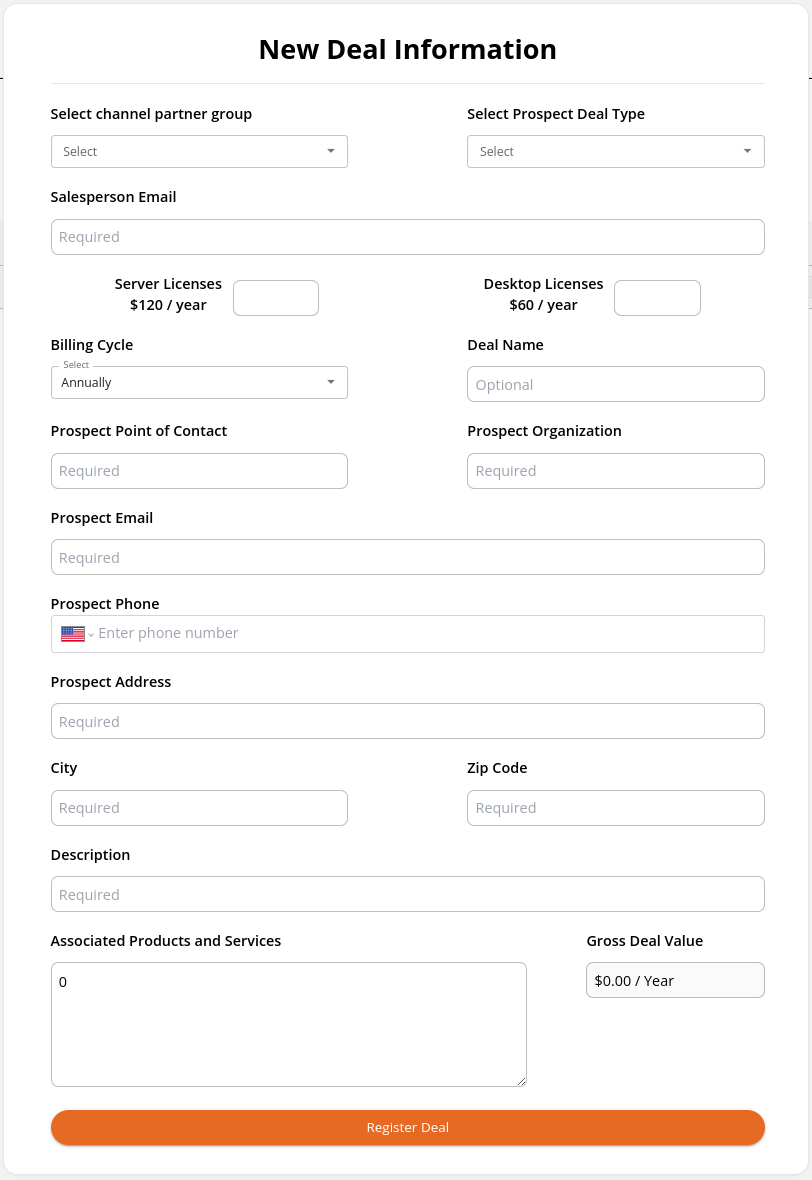This screenshot has width=812, height=1180.
Task: Click the Register Deal button
Action: click(408, 1127)
